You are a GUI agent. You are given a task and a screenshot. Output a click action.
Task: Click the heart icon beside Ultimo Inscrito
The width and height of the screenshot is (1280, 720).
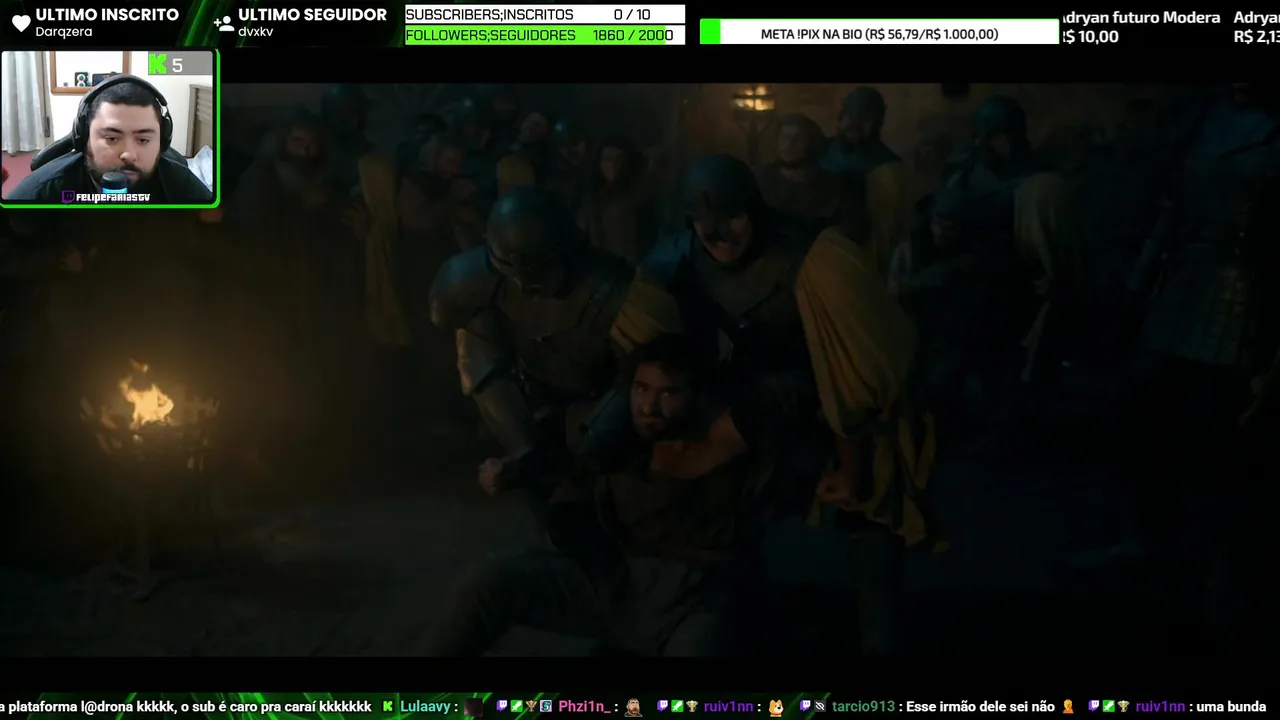click(x=21, y=22)
